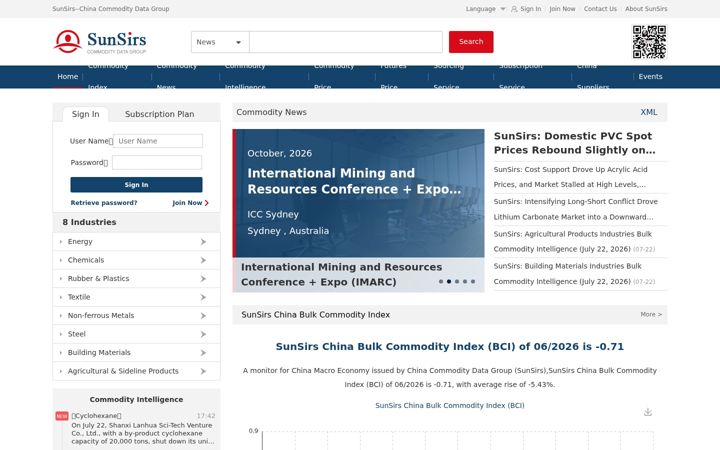This screenshot has height=450, width=720.
Task: Select the fifth carousel dot
Action: (x=473, y=281)
